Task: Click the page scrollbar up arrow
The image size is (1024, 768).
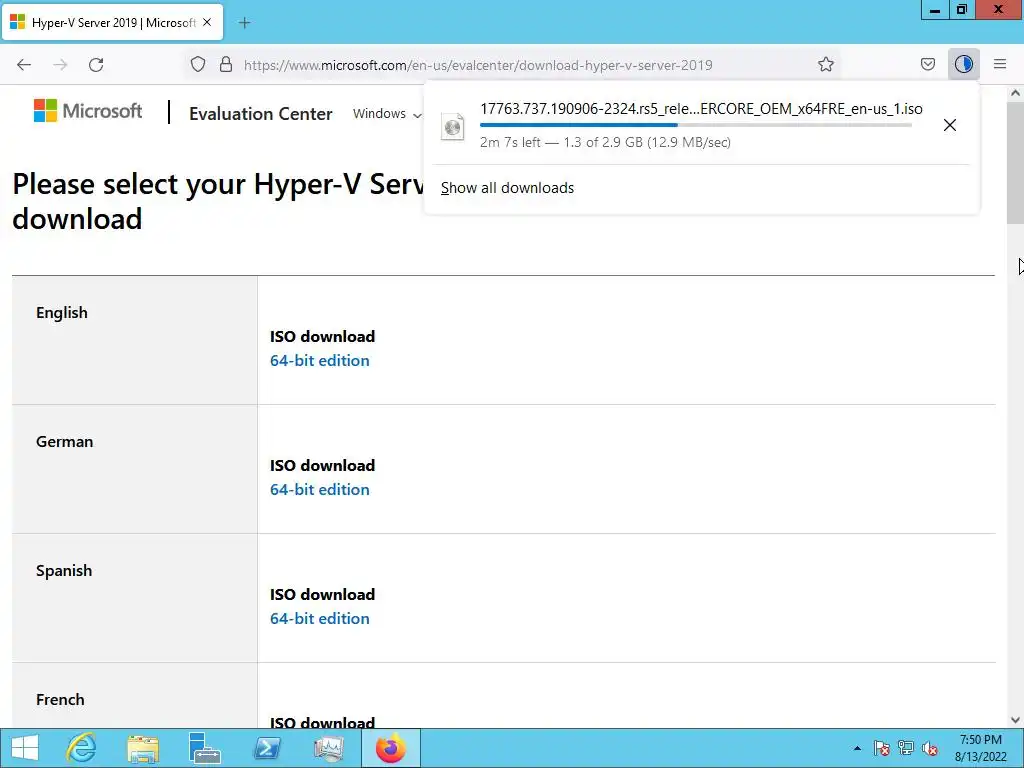Action: click(1015, 93)
